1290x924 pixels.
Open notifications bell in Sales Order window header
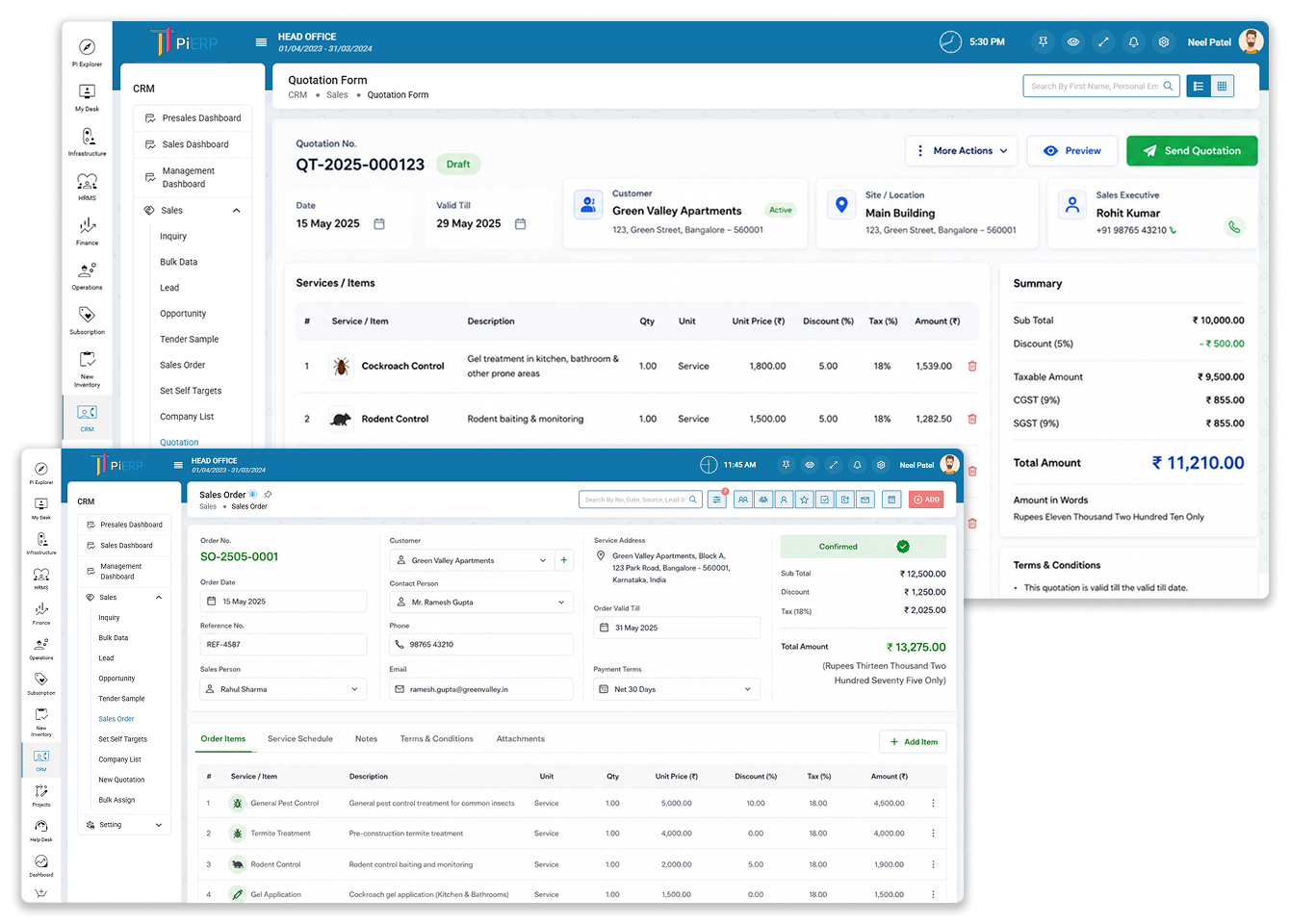pos(857,465)
